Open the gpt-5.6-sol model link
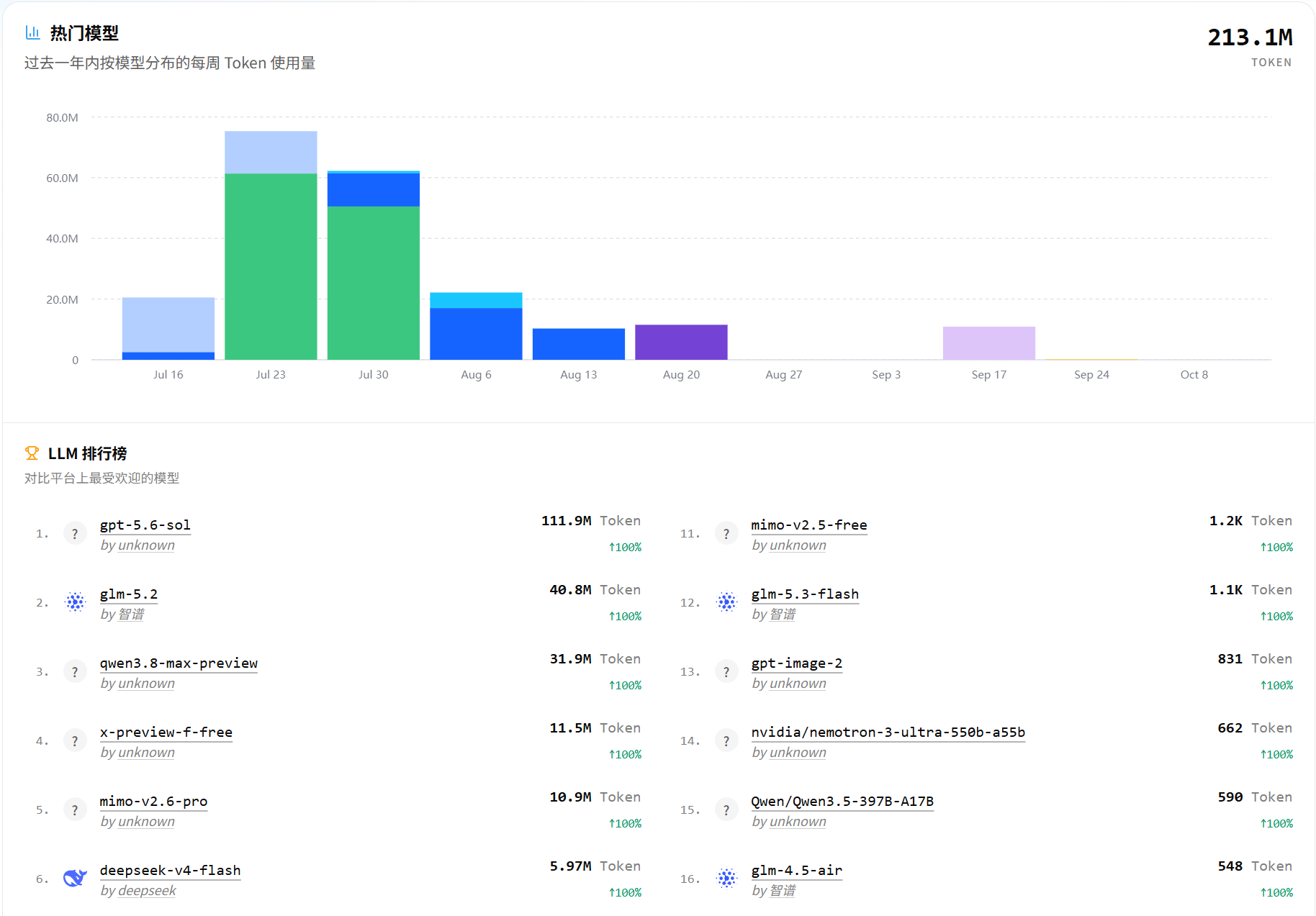The height and width of the screenshot is (916, 1316). [145, 525]
